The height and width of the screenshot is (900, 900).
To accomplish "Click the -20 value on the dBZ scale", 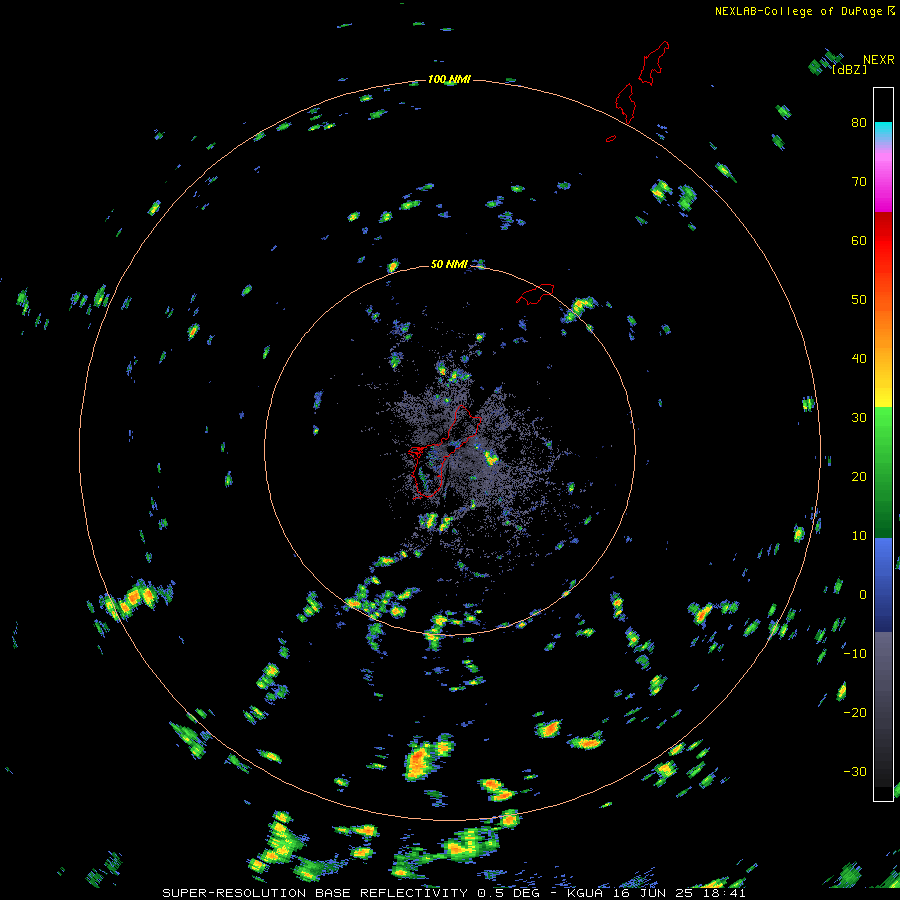I will (855, 712).
